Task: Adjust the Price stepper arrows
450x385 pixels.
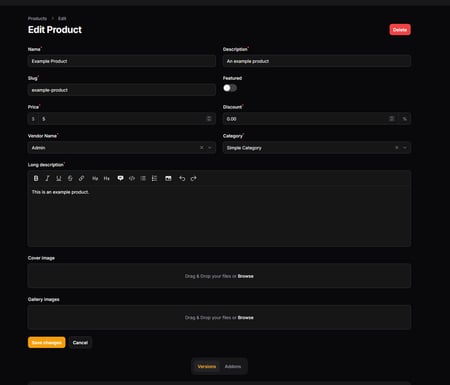Action: [209, 119]
